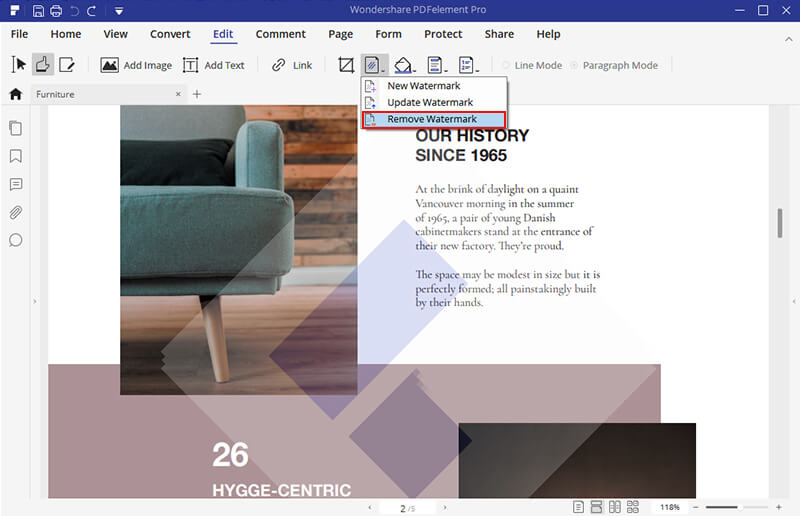
Task: Open the Bookmarks panel in the sidebar
Action: click(16, 156)
